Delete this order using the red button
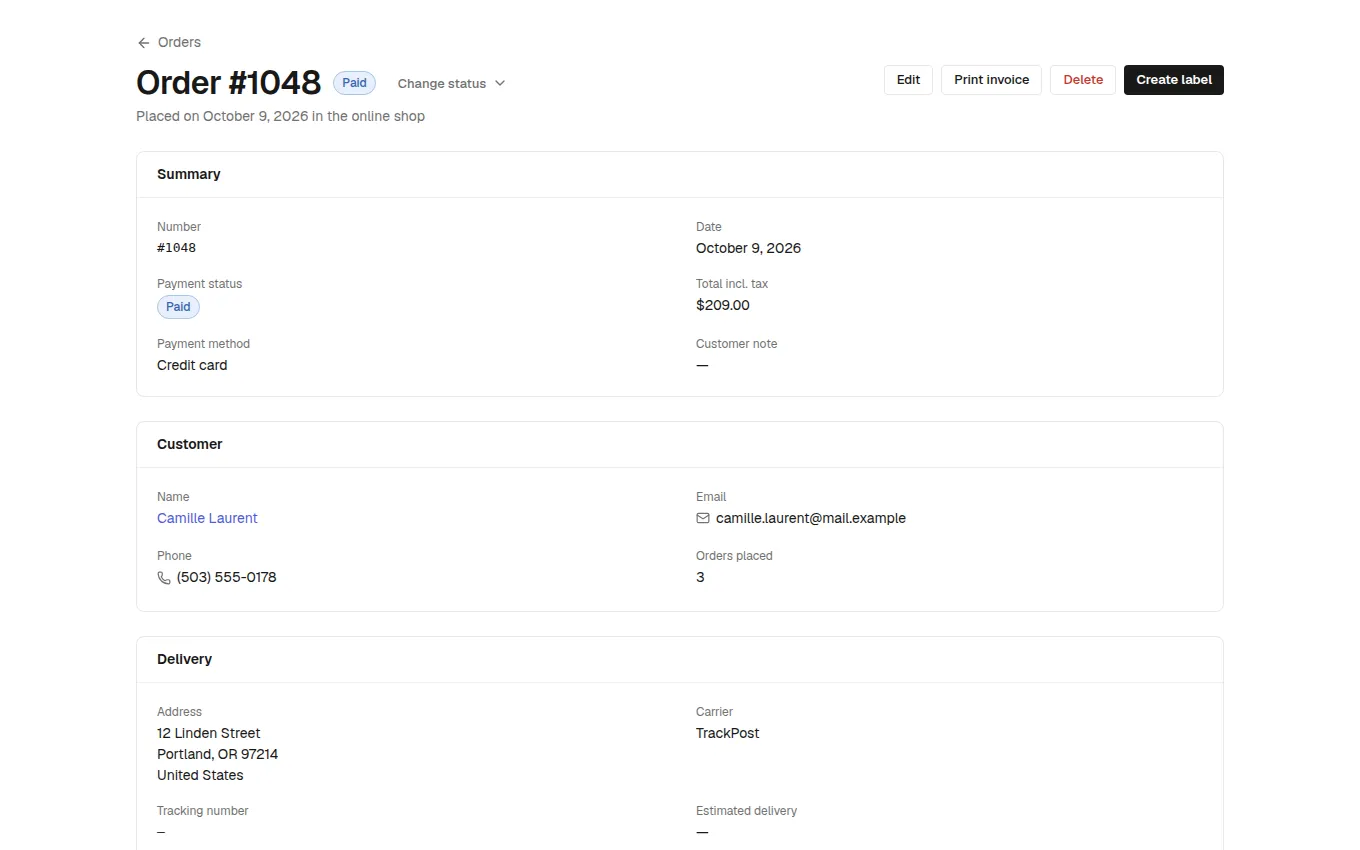 tap(1083, 80)
